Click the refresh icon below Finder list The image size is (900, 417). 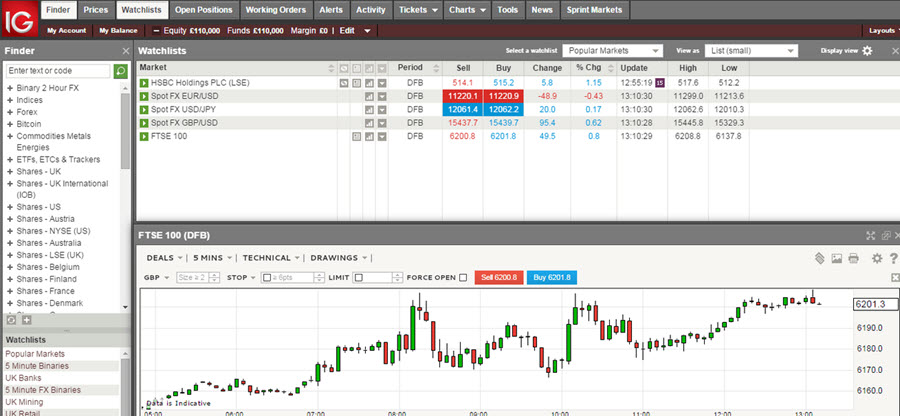[x=11, y=319]
